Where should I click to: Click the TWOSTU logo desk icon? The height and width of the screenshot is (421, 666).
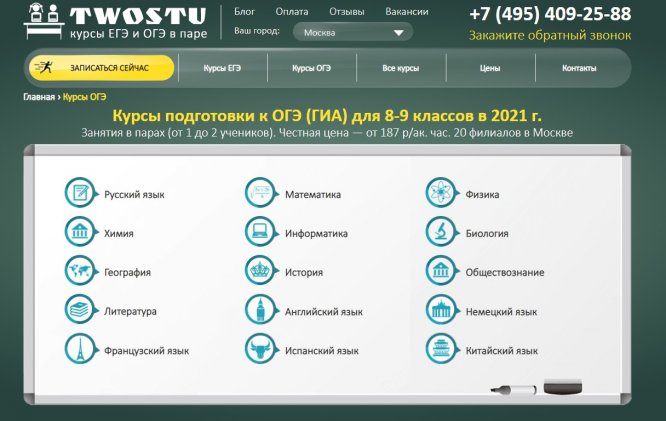pos(44,21)
